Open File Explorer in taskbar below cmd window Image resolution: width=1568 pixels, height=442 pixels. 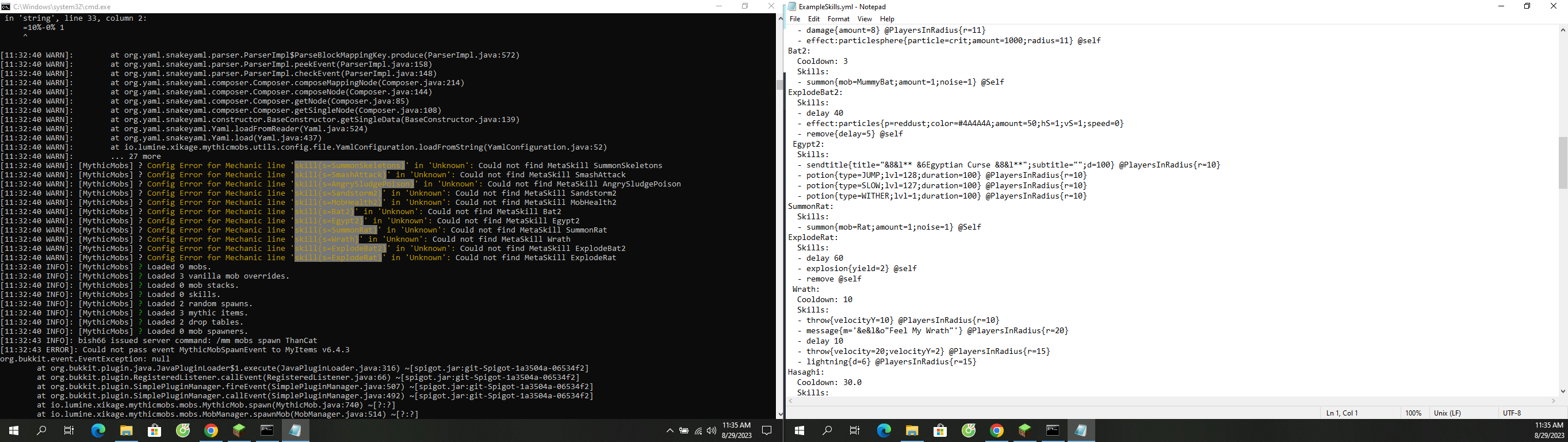126,430
